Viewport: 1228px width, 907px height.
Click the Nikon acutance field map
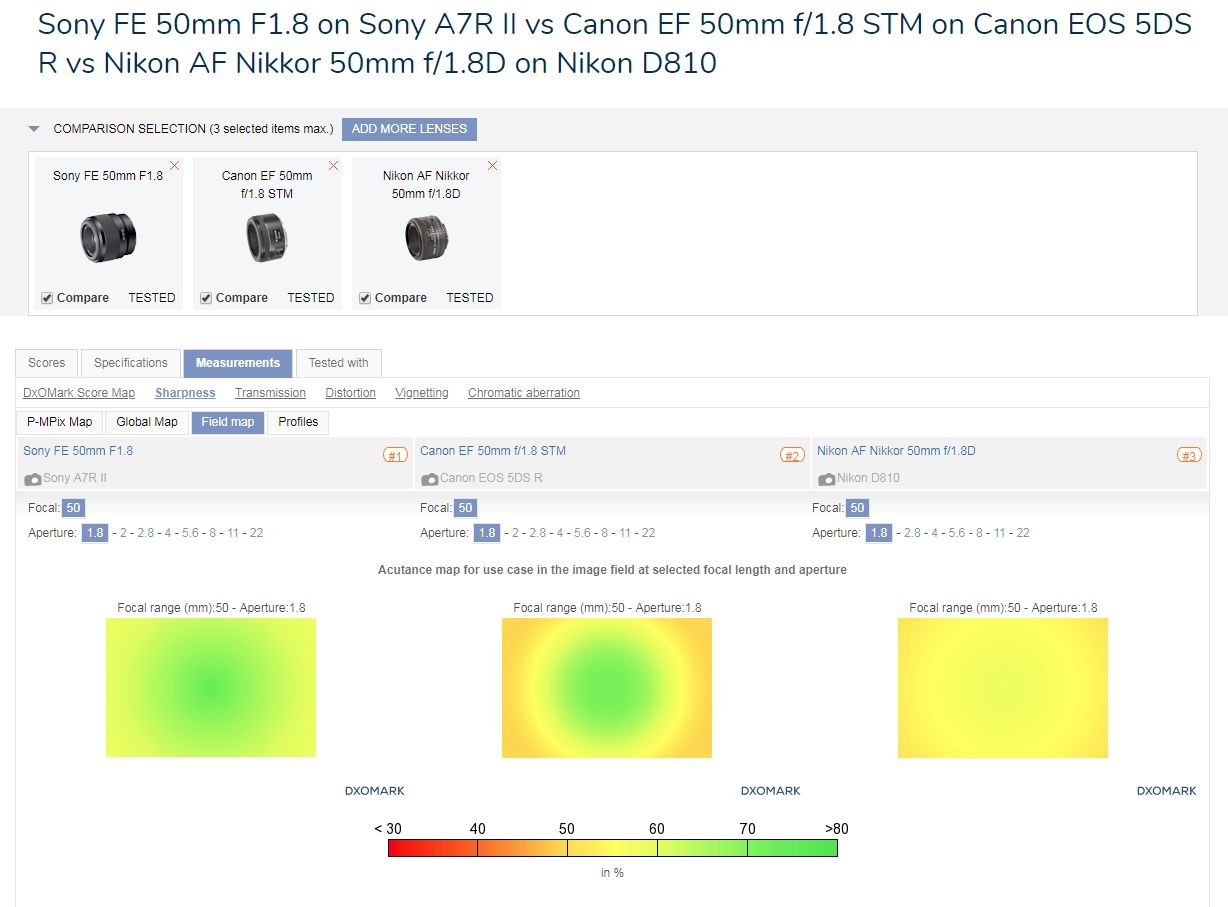click(x=1003, y=687)
